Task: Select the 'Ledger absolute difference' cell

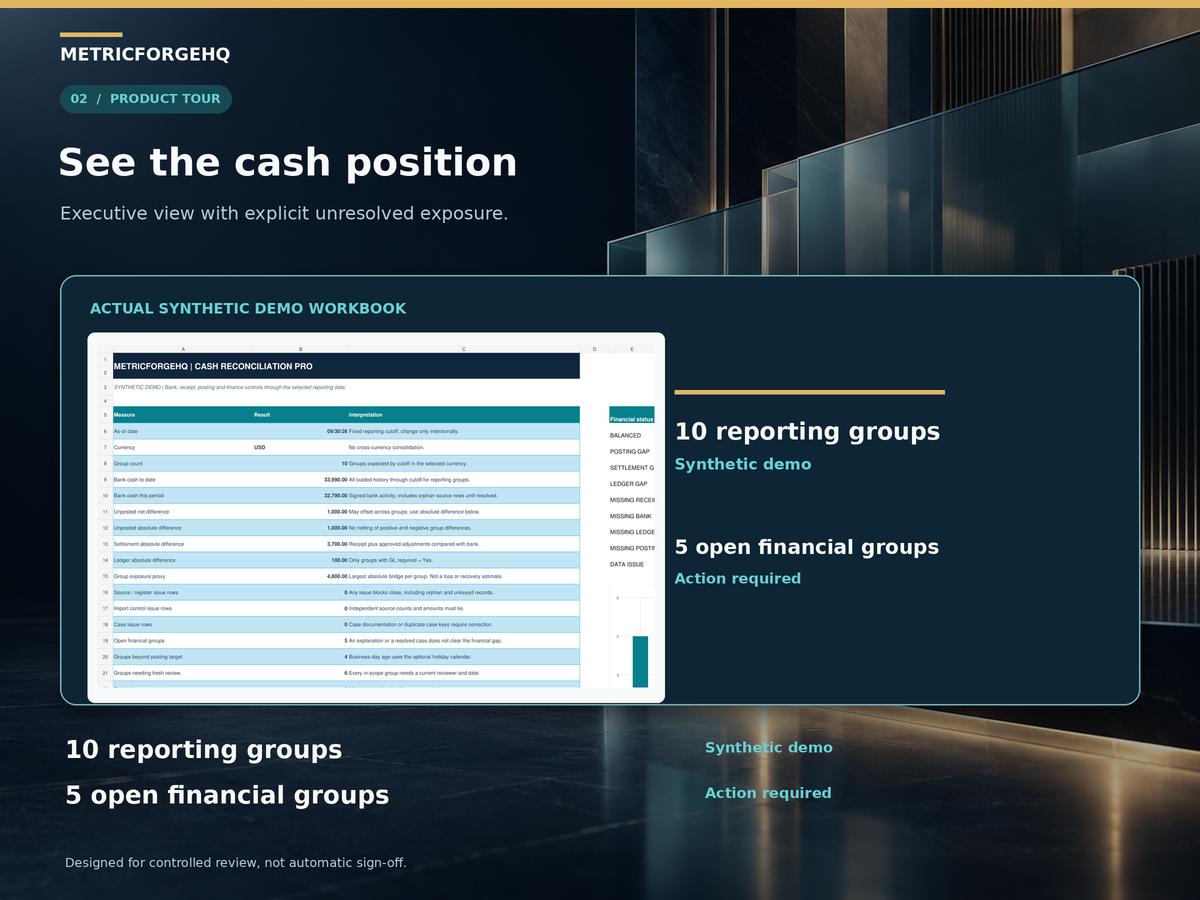Action: [182, 560]
